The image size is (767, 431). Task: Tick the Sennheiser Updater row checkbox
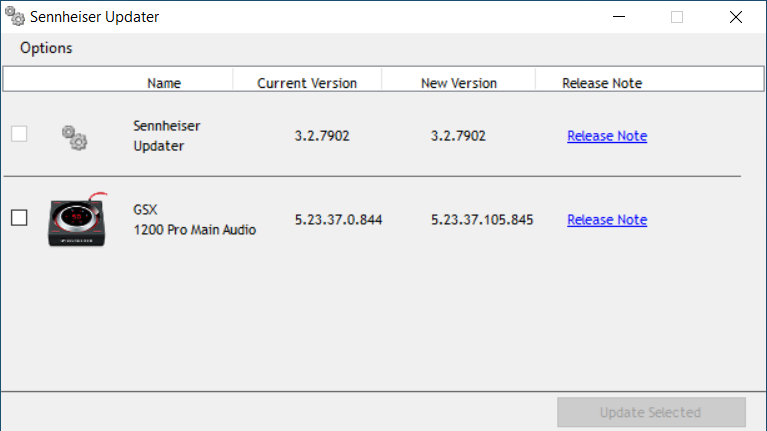[19, 134]
